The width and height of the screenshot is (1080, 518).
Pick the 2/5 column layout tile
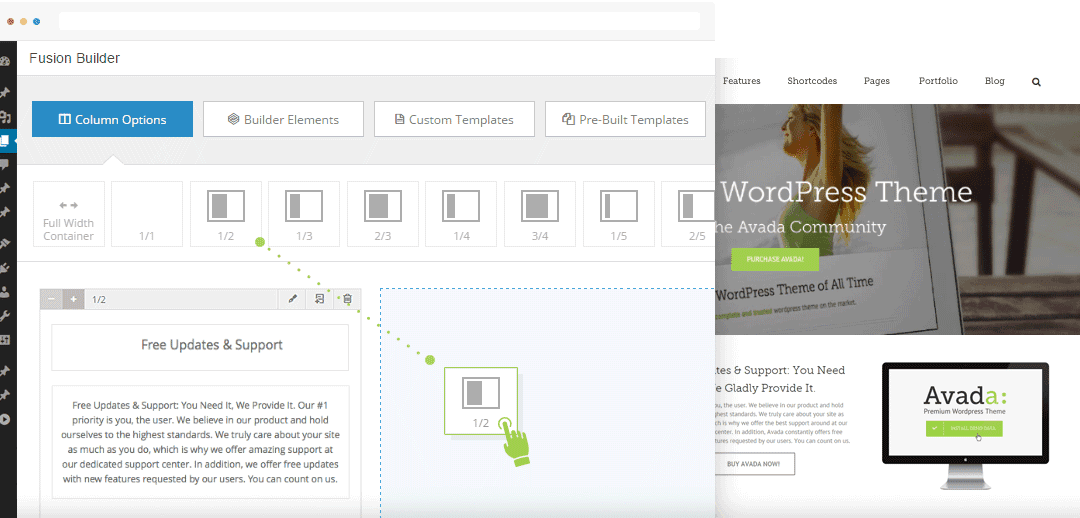(688, 214)
